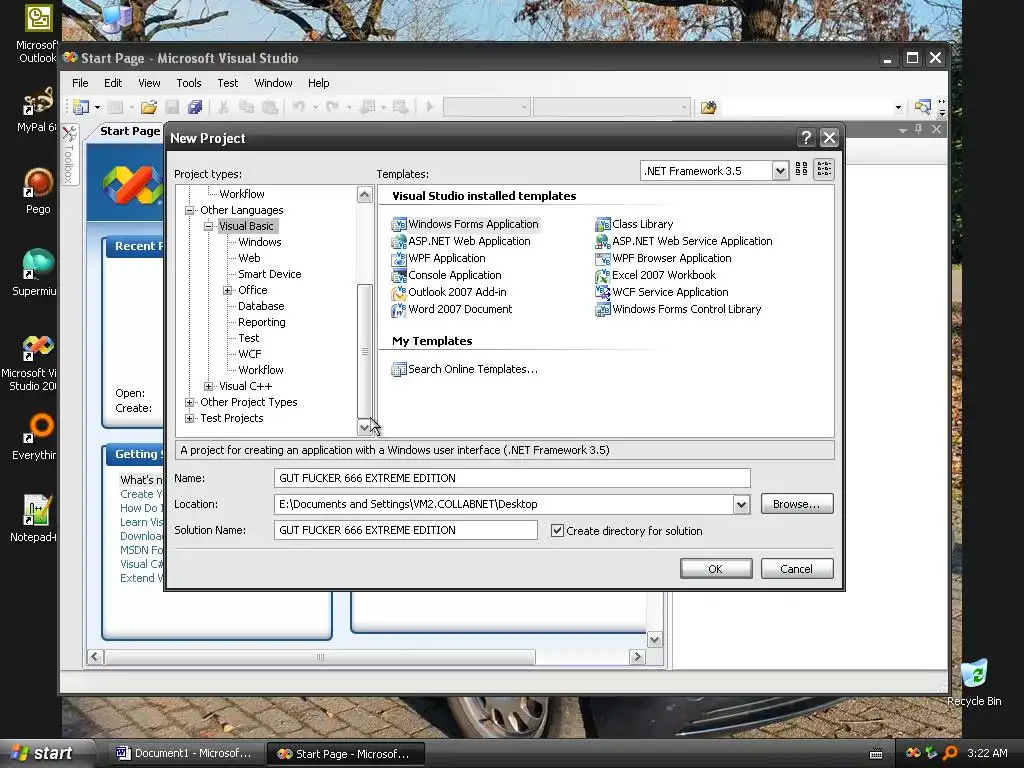Open the Recycle Bin desktop icon

point(974,682)
